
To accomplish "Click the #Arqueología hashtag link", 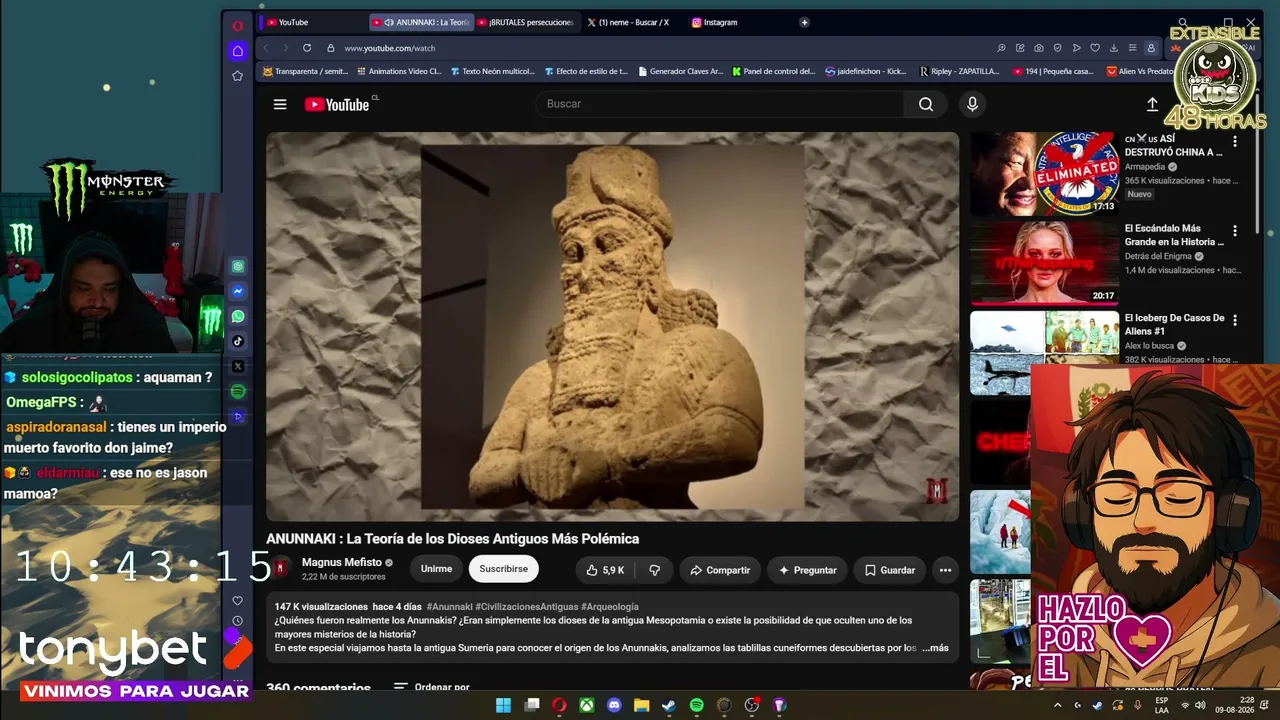I will click(x=610, y=606).
